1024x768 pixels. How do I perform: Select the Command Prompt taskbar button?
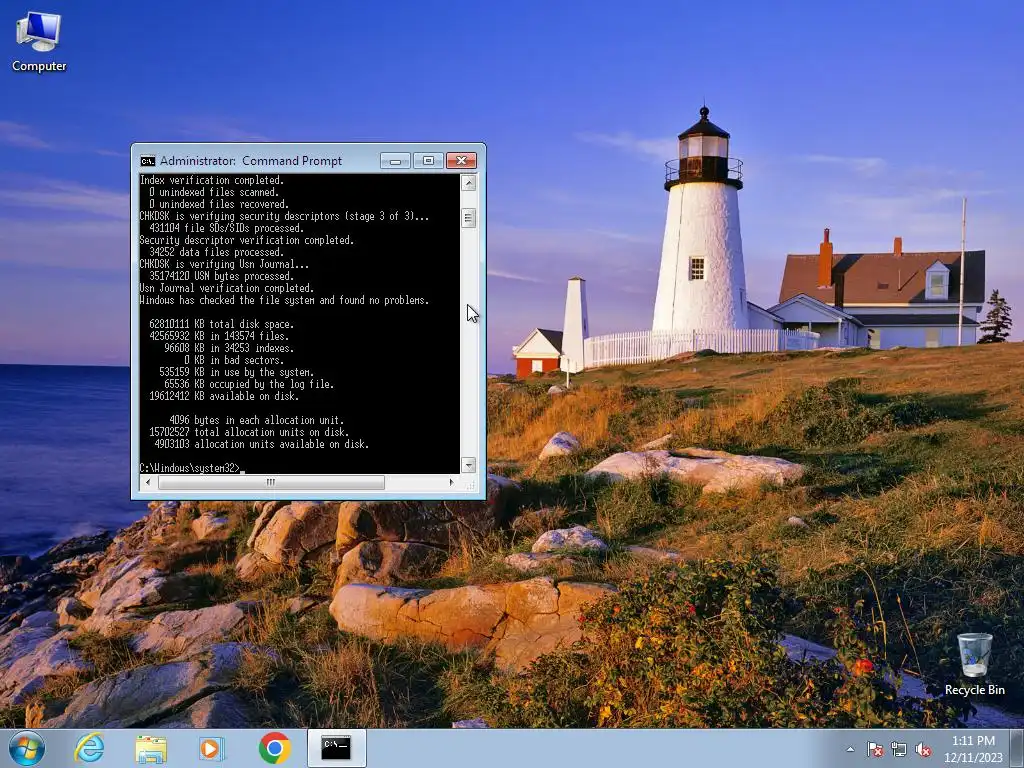tap(336, 748)
